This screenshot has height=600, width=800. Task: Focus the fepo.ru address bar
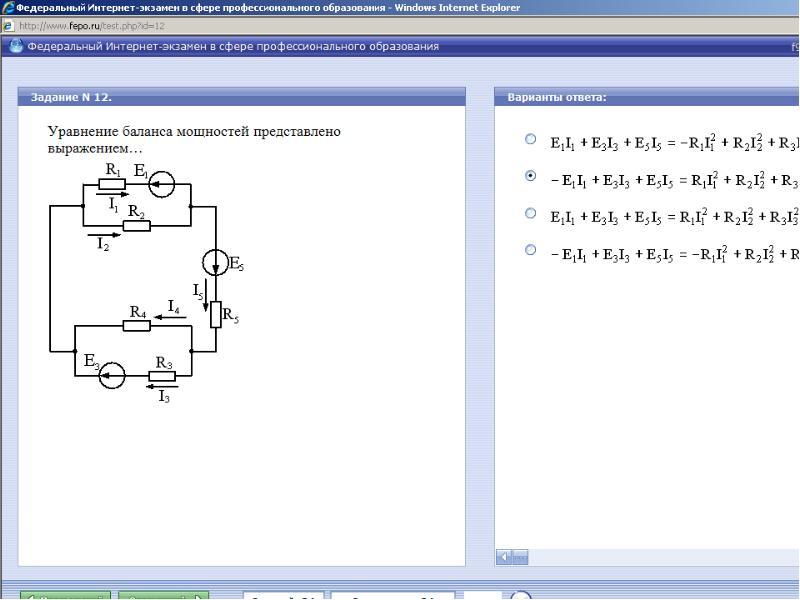point(406,26)
